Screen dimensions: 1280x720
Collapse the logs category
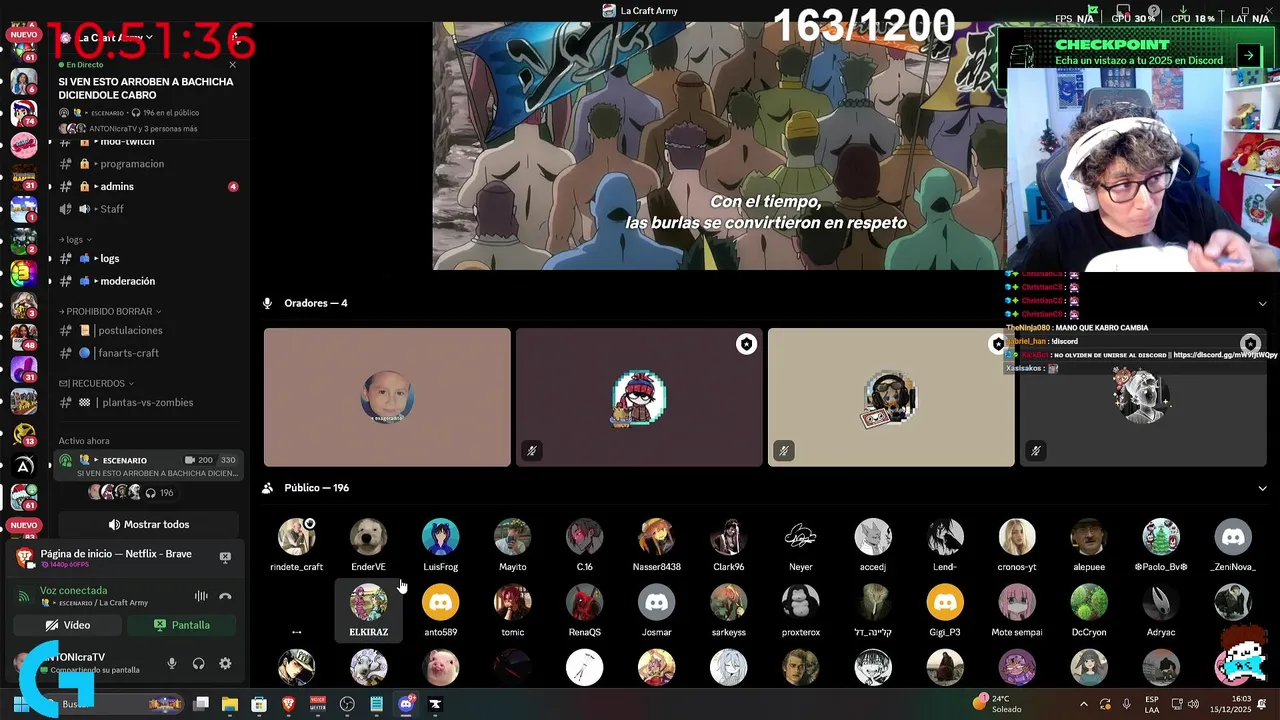pyautogui.click(x=75, y=240)
